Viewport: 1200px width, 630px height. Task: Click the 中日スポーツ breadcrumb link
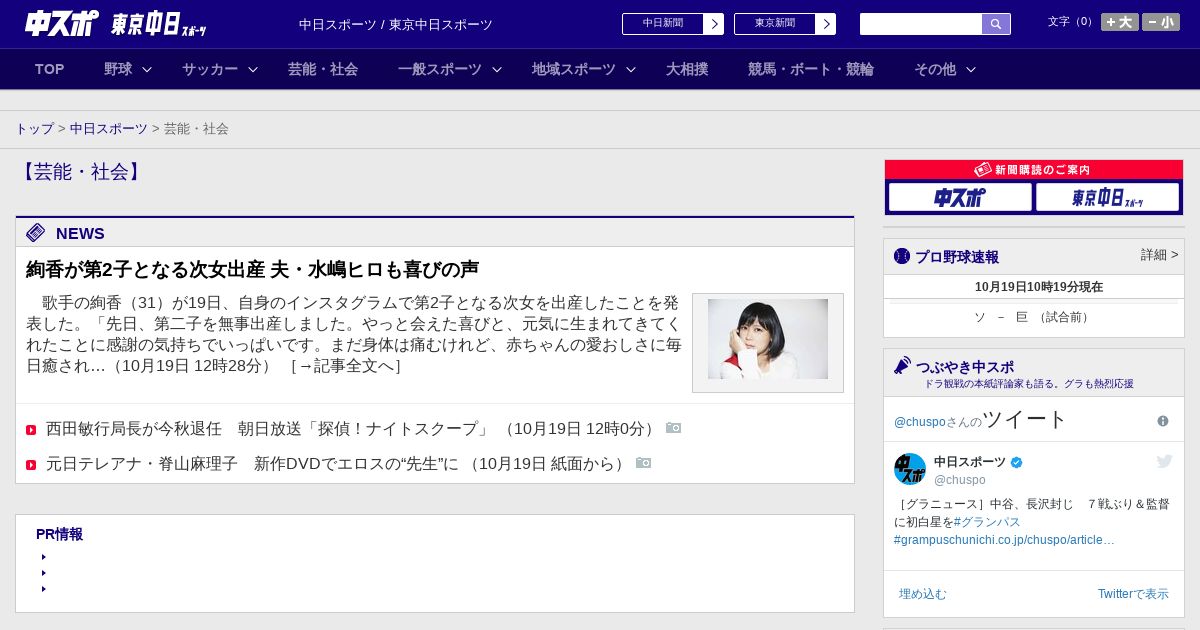[109, 129]
